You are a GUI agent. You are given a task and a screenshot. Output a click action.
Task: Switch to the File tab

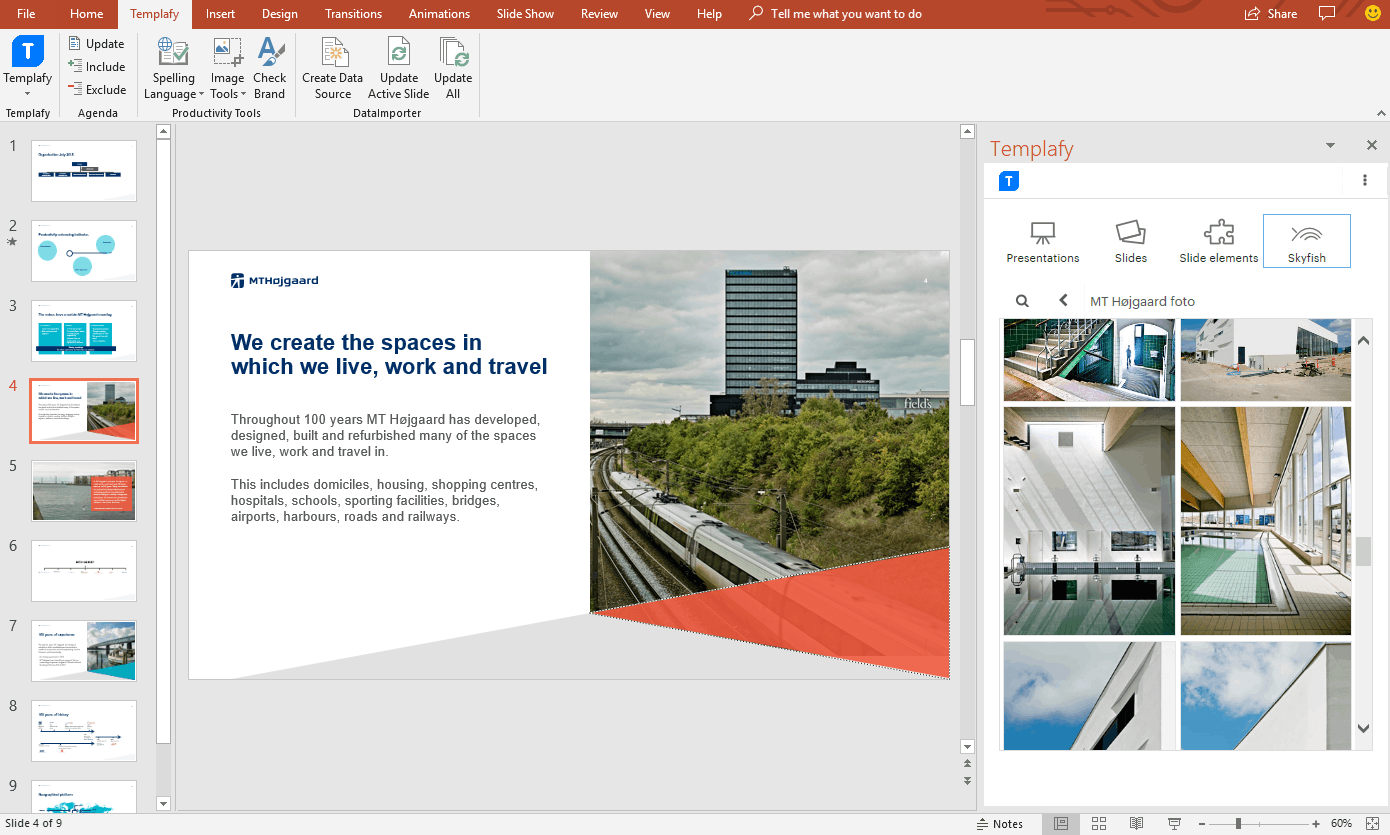pos(26,14)
